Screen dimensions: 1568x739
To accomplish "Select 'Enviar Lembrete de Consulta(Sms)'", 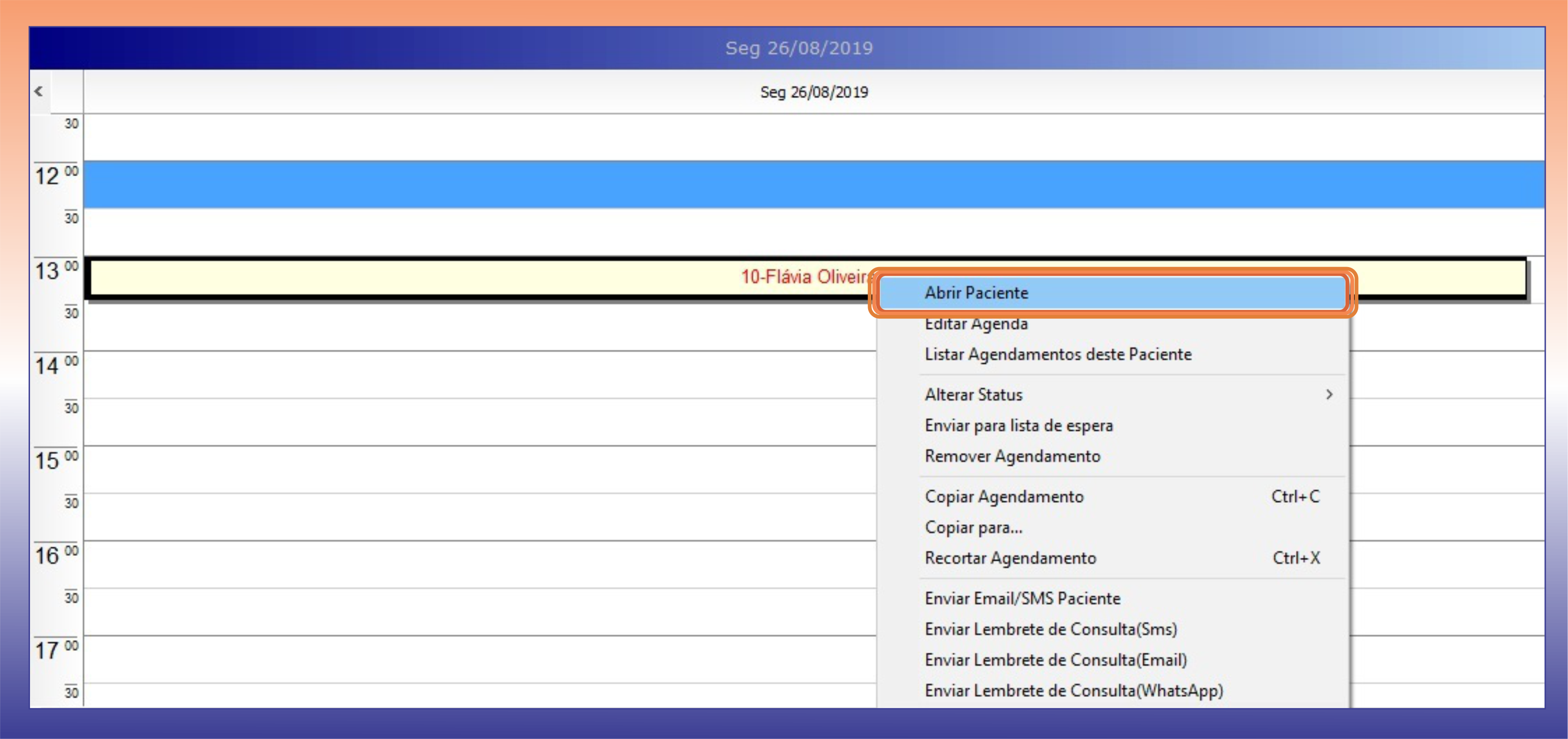I will point(1051,629).
